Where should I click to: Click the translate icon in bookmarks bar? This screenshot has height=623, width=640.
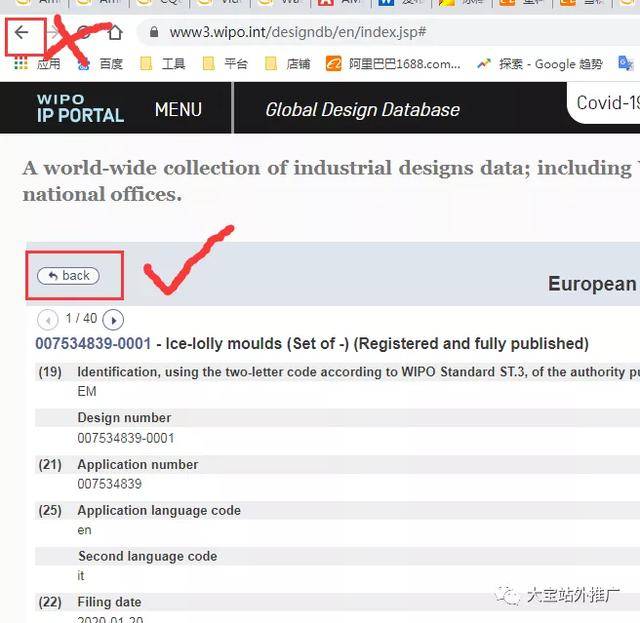625,64
